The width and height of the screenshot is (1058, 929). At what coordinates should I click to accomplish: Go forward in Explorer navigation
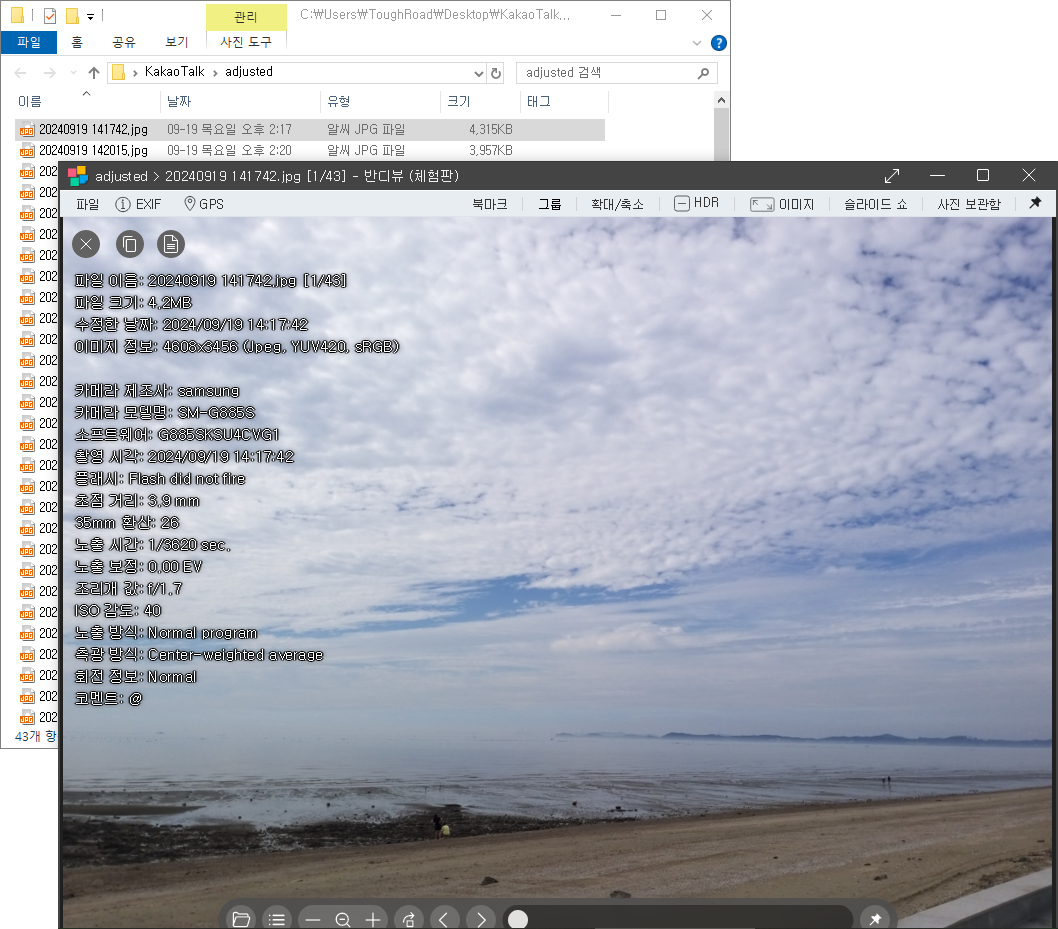coord(50,73)
